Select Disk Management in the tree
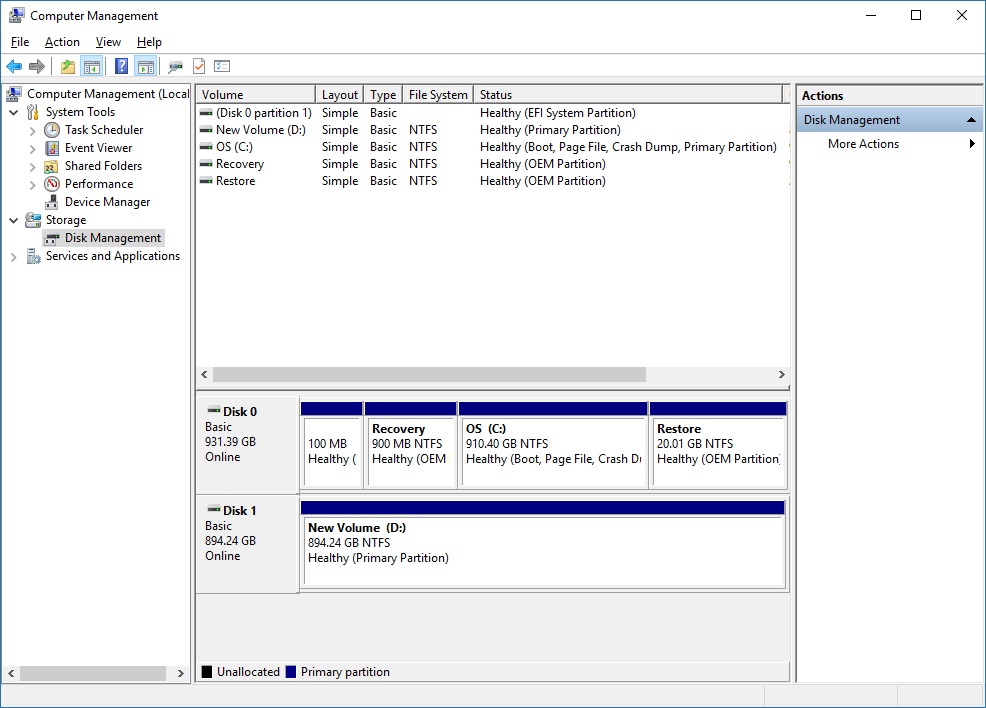The image size is (986, 708). coord(113,238)
